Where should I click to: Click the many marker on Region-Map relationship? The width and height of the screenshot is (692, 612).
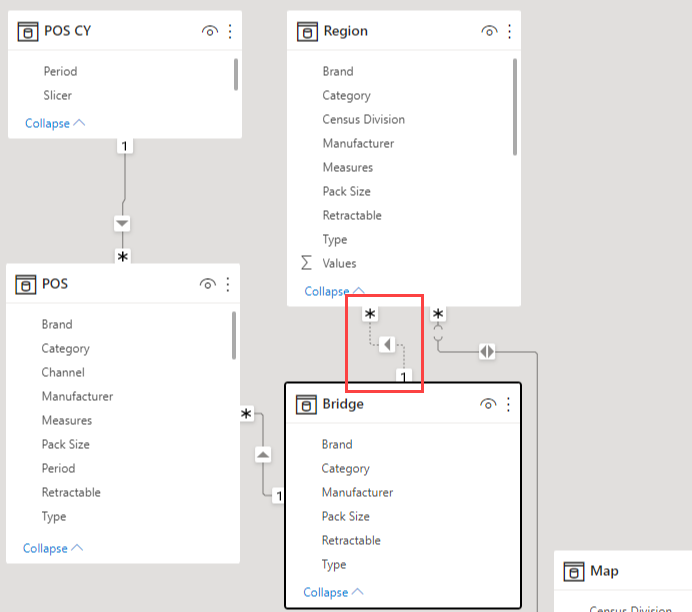tap(438, 314)
